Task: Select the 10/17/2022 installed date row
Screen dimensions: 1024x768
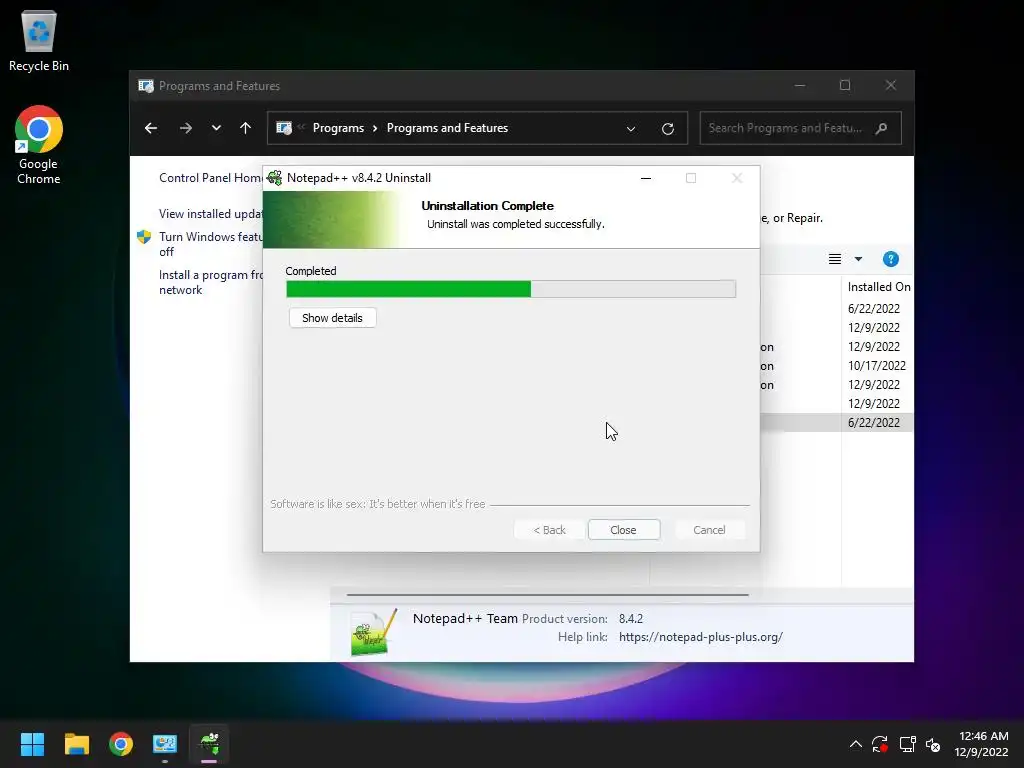Action: (x=876, y=366)
